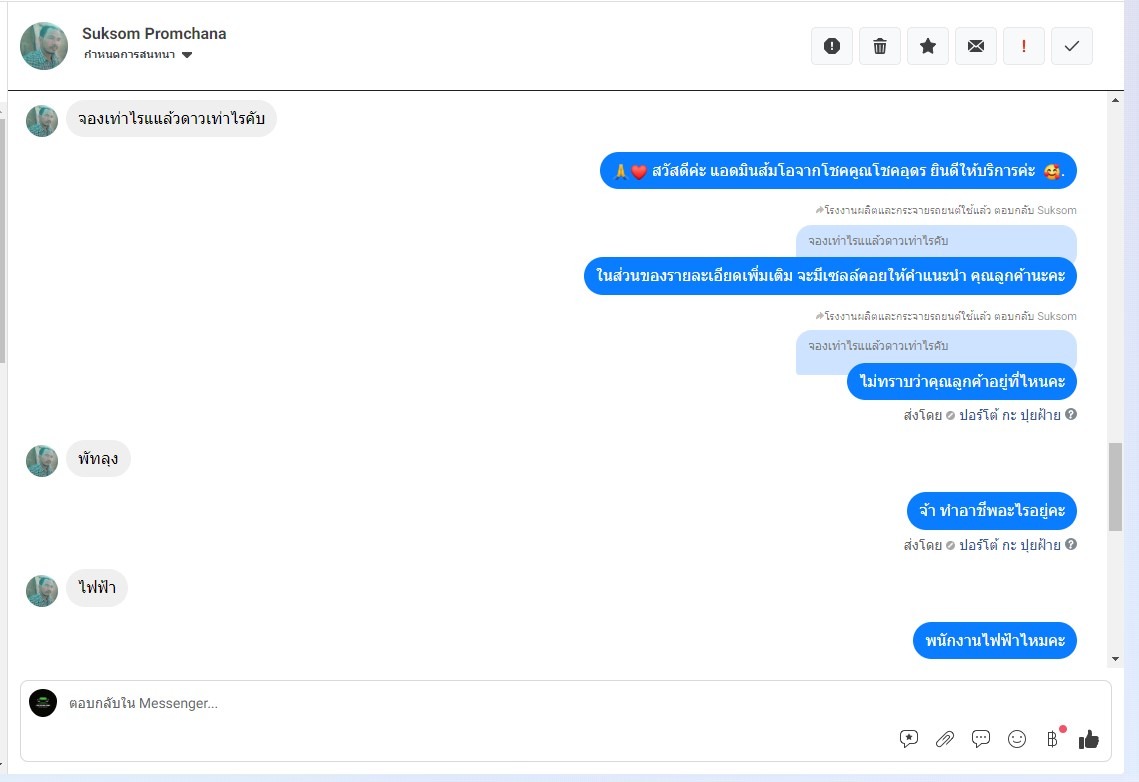
Task: Open saved replies star bubble icon
Action: [x=909, y=739]
